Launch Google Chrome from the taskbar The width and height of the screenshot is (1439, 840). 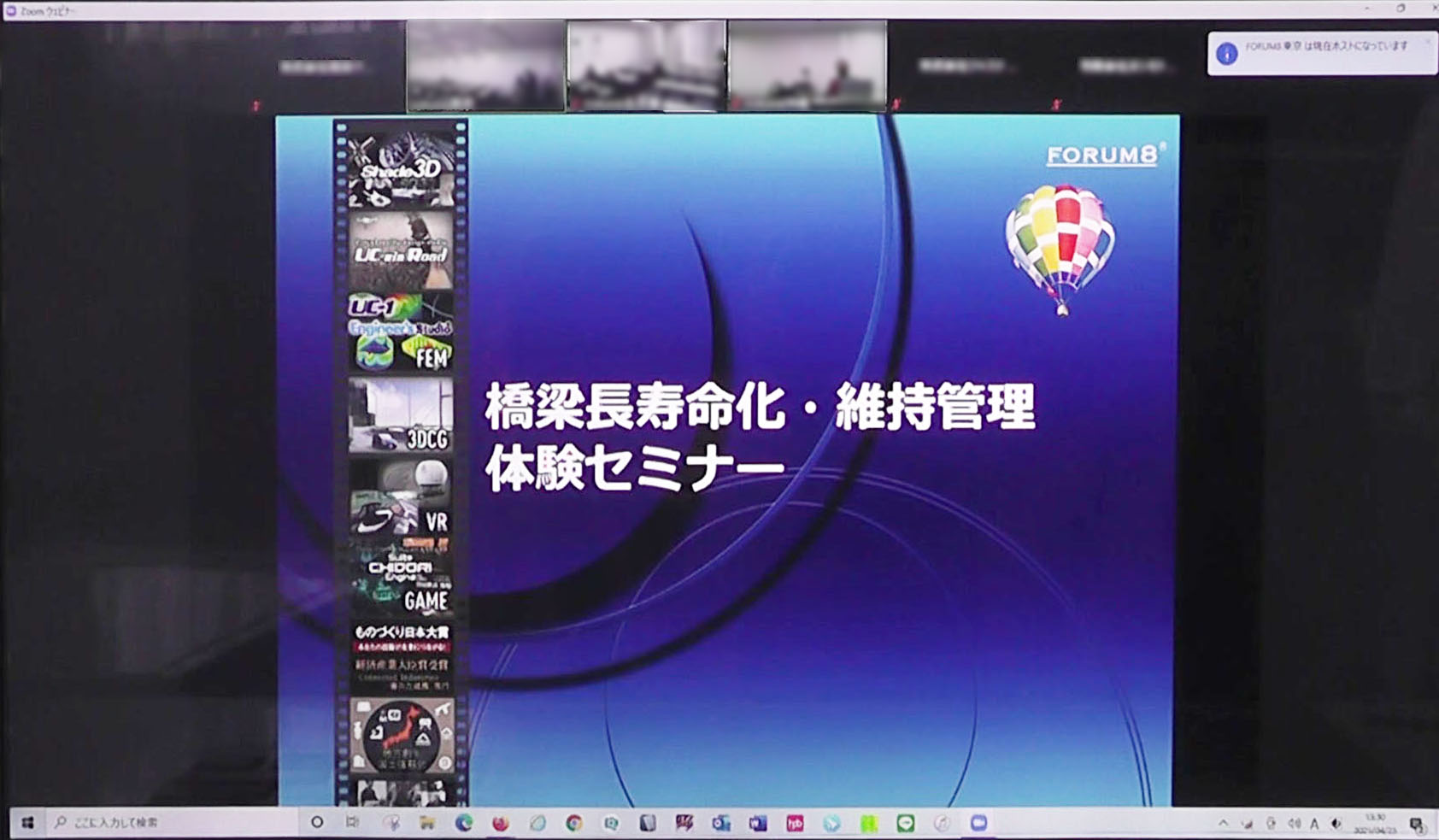click(574, 823)
